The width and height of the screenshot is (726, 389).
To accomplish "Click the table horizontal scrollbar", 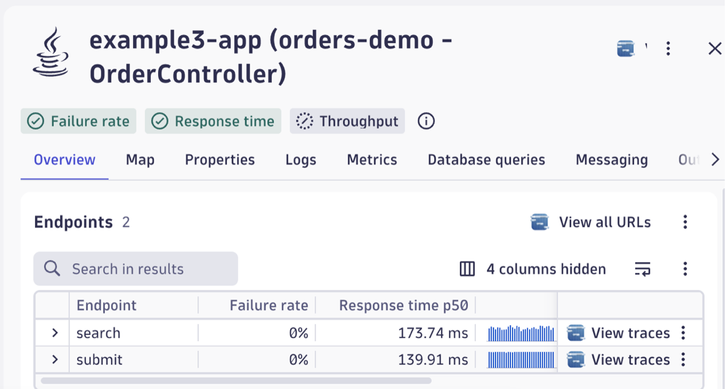I will 236,381.
